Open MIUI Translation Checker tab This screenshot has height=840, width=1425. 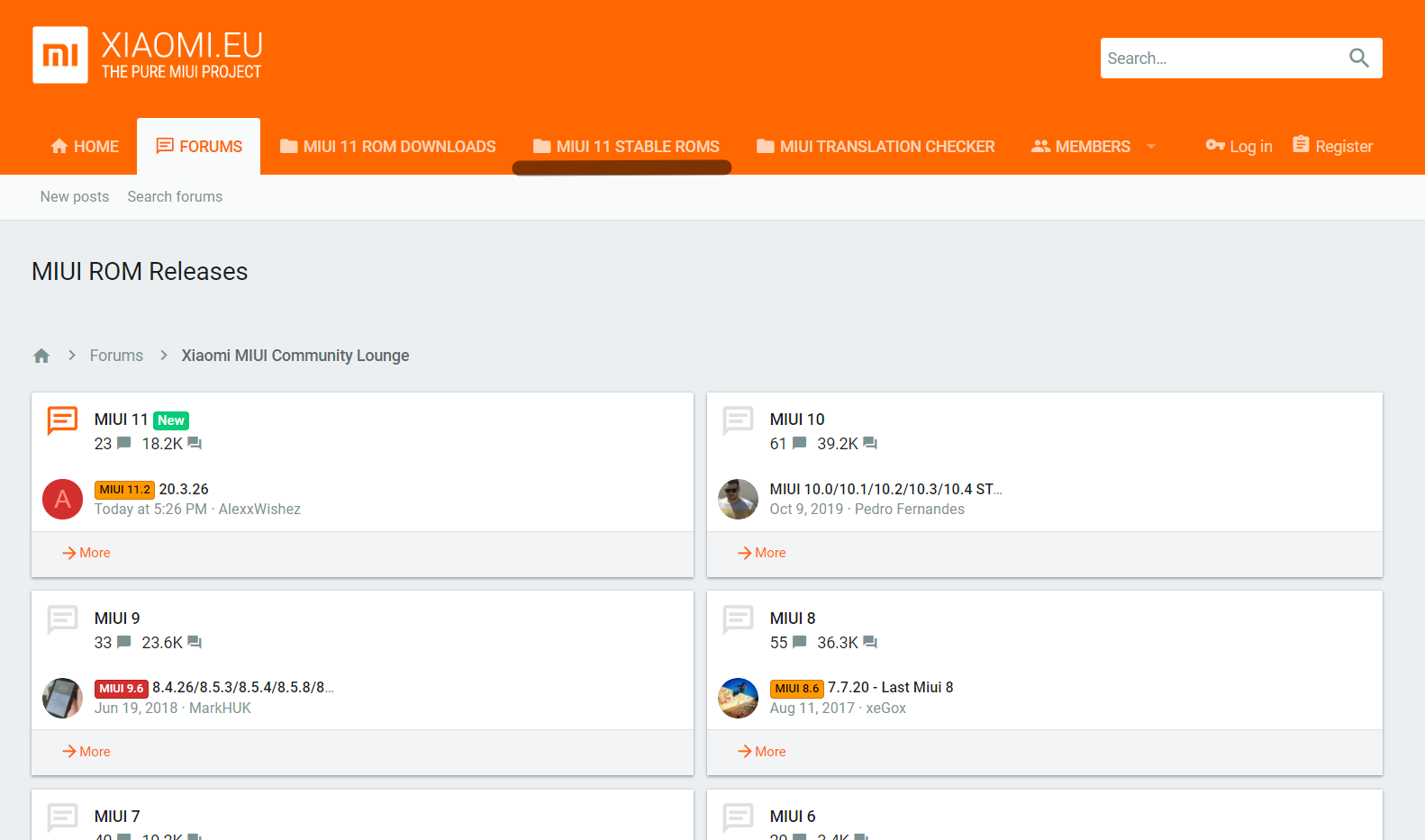pyautogui.click(x=876, y=147)
